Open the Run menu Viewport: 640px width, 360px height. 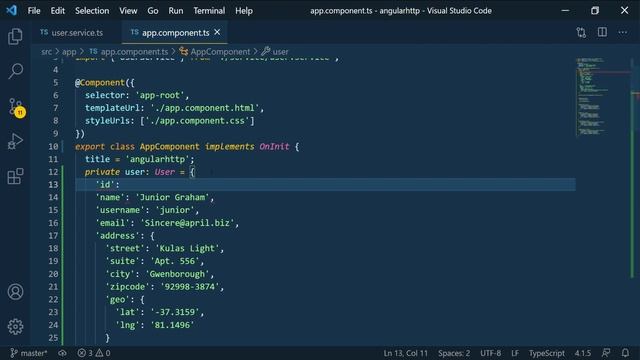point(176,11)
